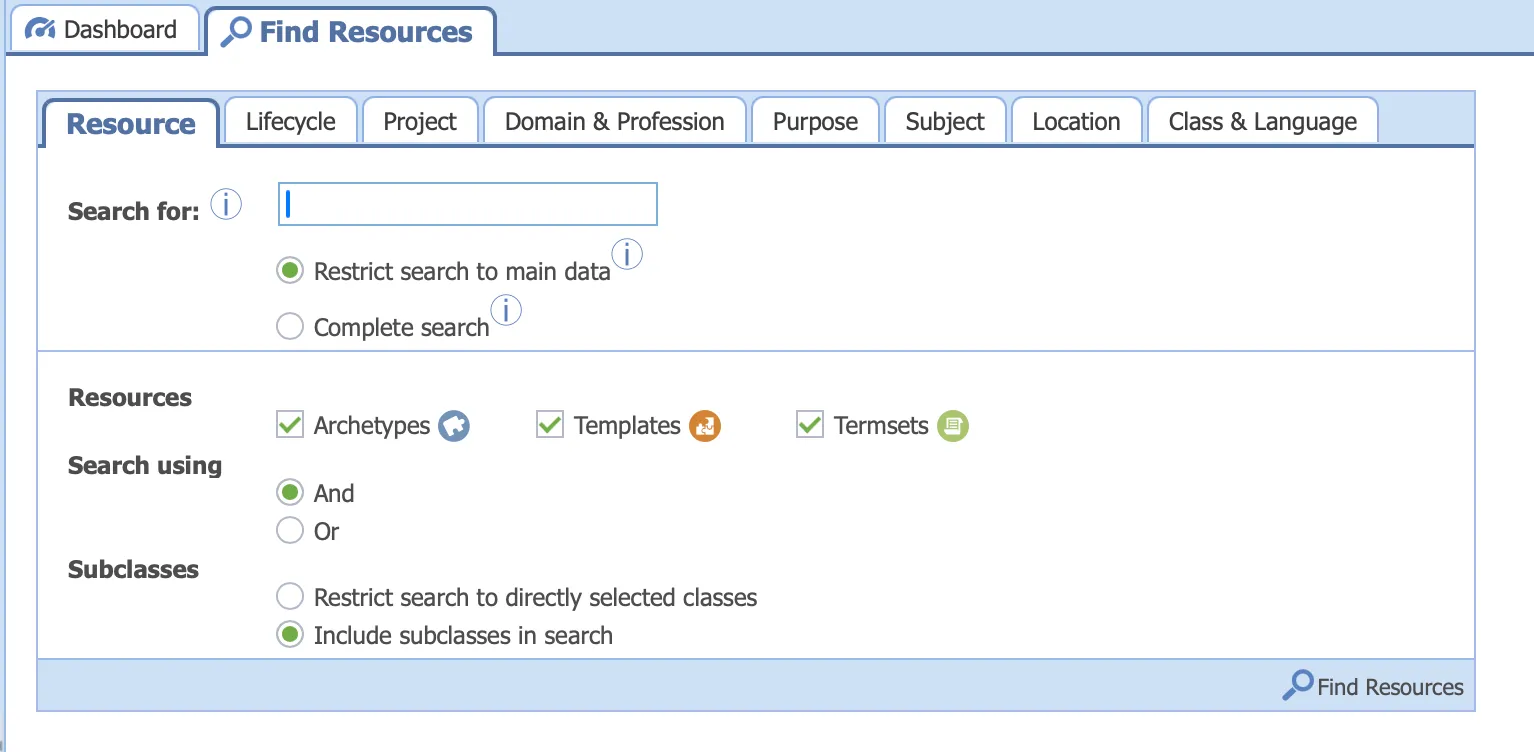Switch to the Lifecycle tab
The image size is (1534, 752).
(x=290, y=121)
